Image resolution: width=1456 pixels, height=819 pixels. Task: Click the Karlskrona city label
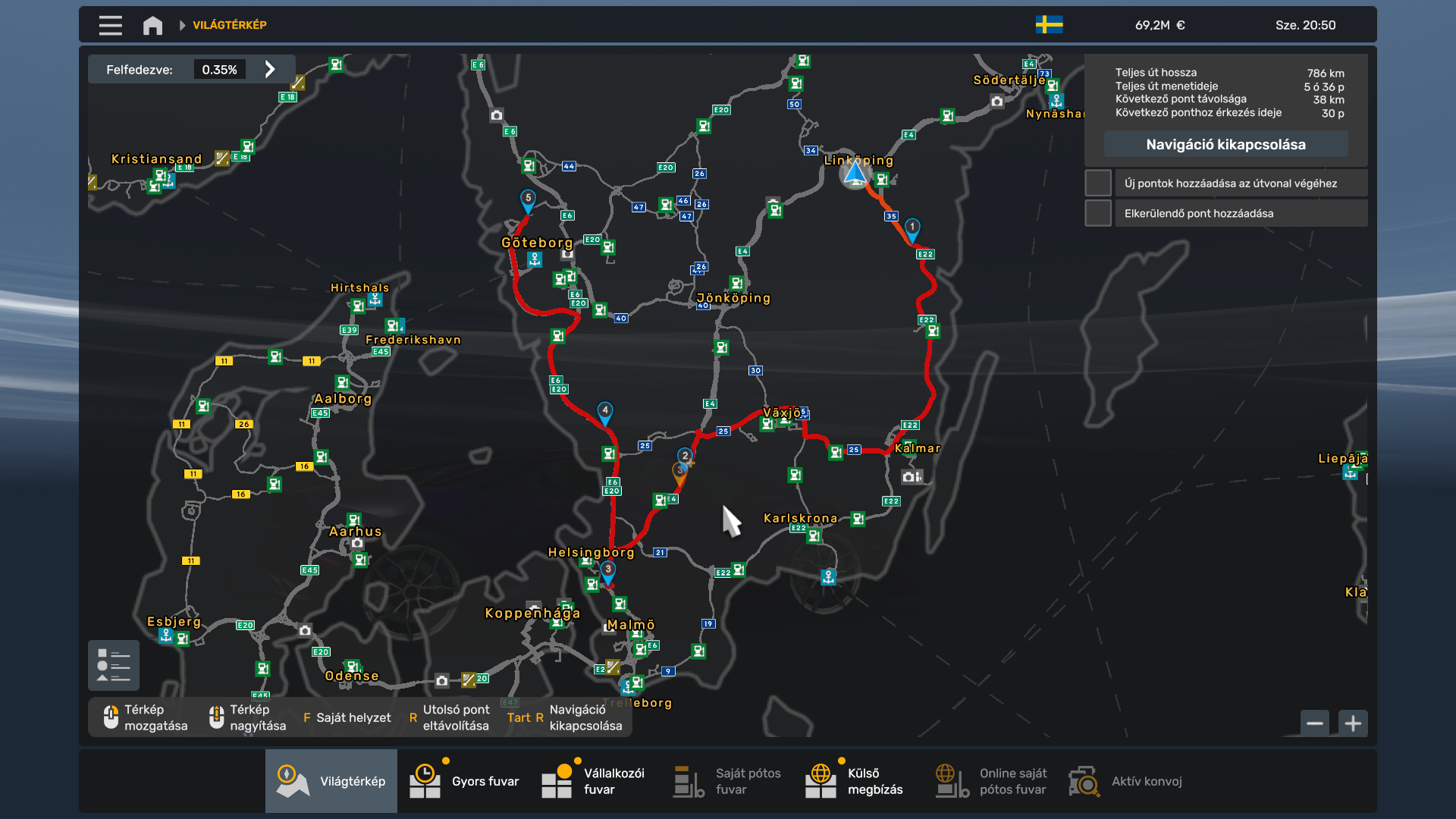801,518
